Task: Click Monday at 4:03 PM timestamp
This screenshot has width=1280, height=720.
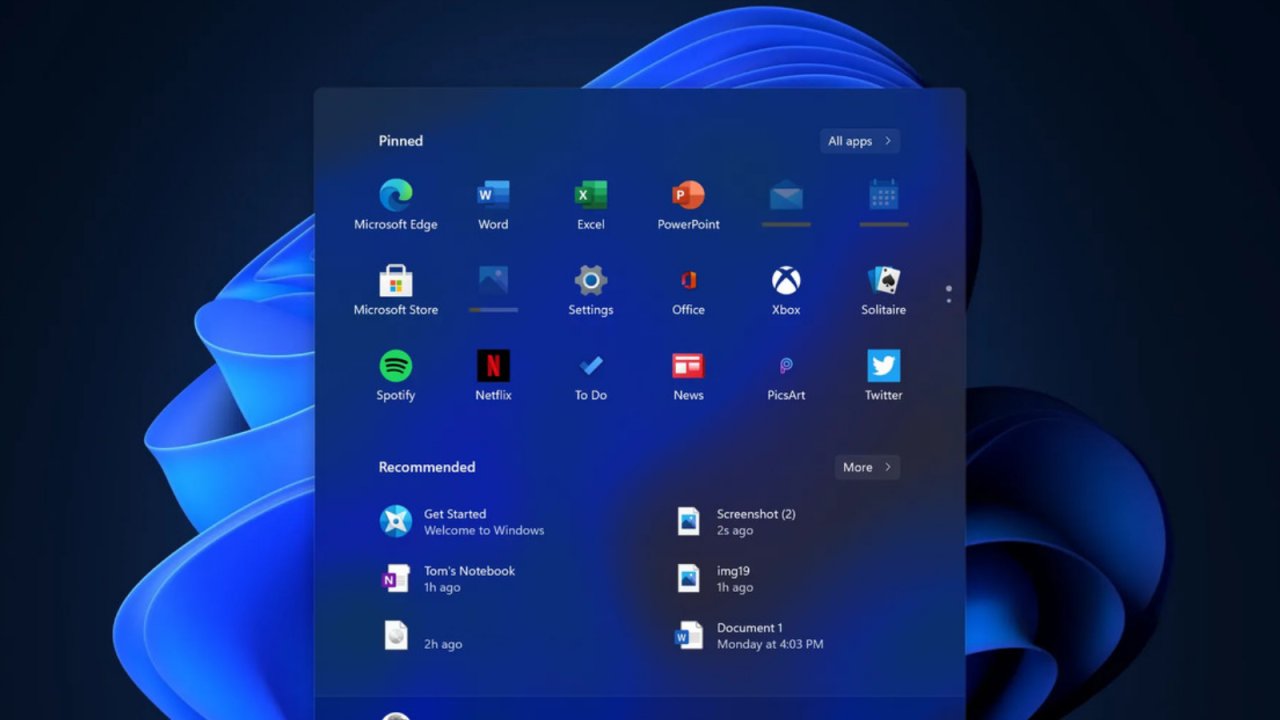Action: click(770, 645)
